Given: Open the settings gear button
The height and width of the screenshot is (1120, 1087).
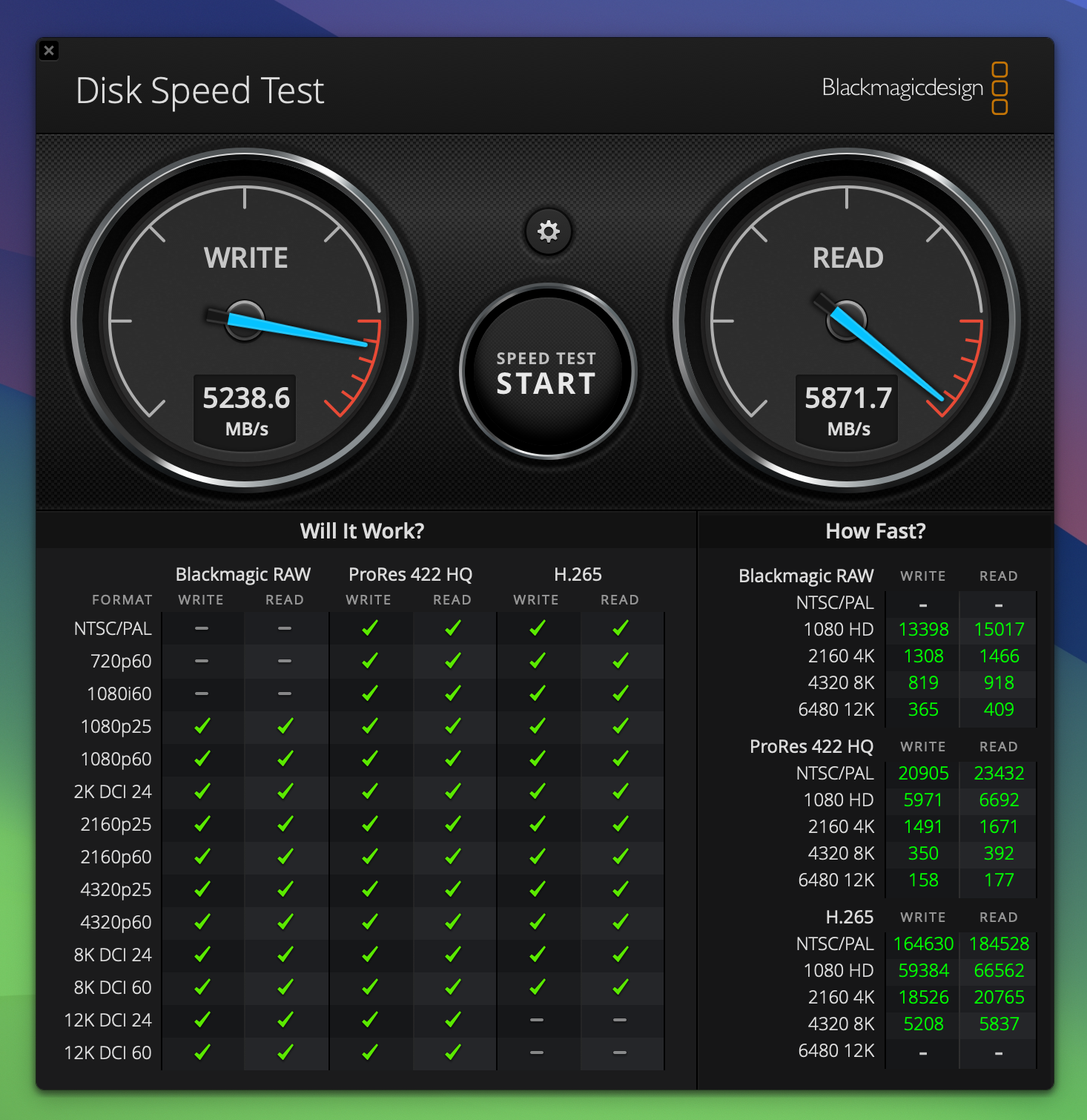Looking at the screenshot, I should click(548, 231).
